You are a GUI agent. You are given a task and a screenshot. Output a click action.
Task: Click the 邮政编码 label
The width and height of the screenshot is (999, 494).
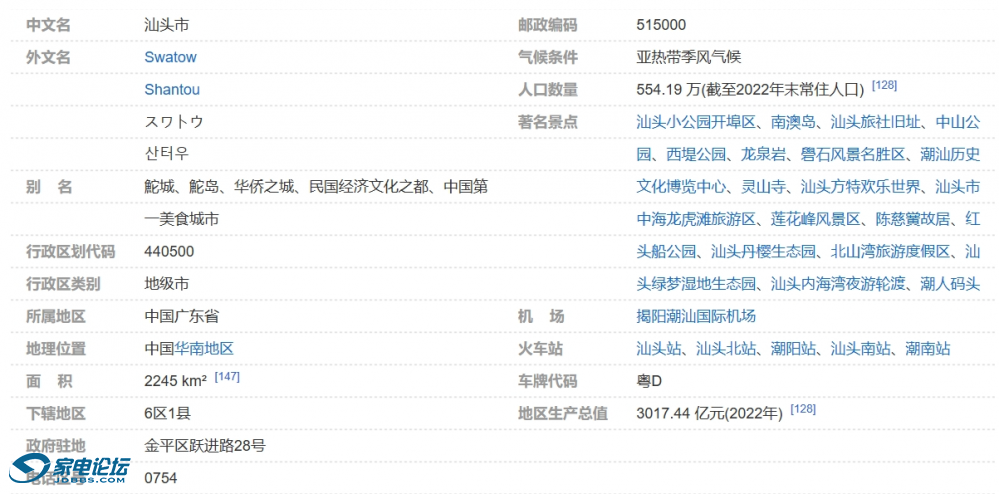coord(547,25)
